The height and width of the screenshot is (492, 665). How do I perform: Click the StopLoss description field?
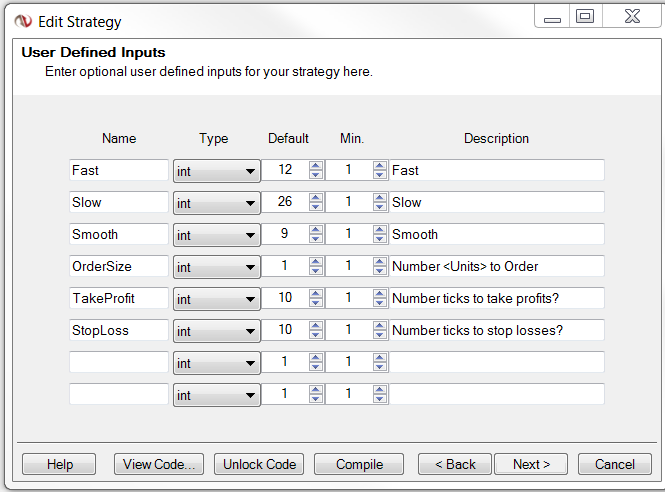497,330
